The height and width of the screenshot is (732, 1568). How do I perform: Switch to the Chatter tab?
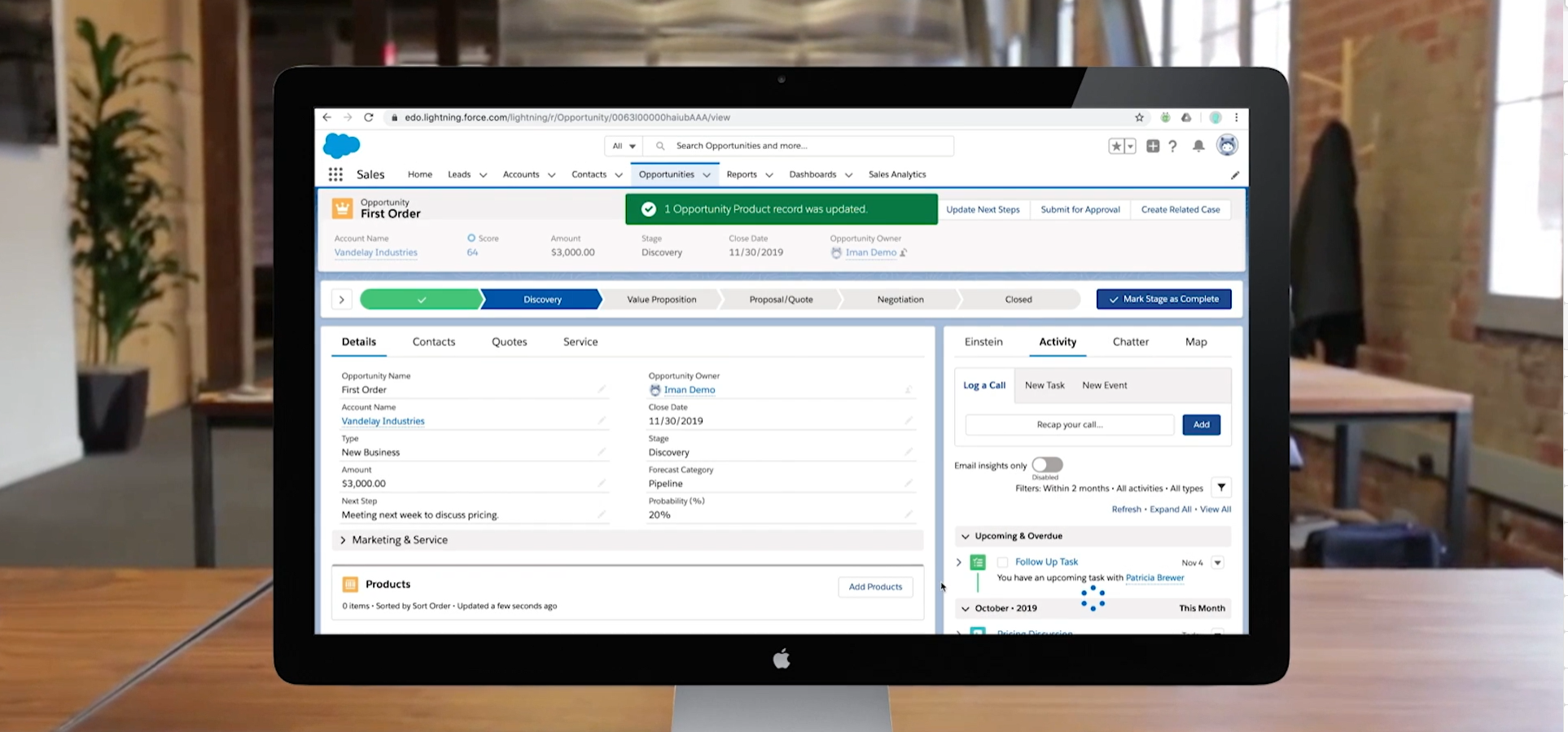1130,342
